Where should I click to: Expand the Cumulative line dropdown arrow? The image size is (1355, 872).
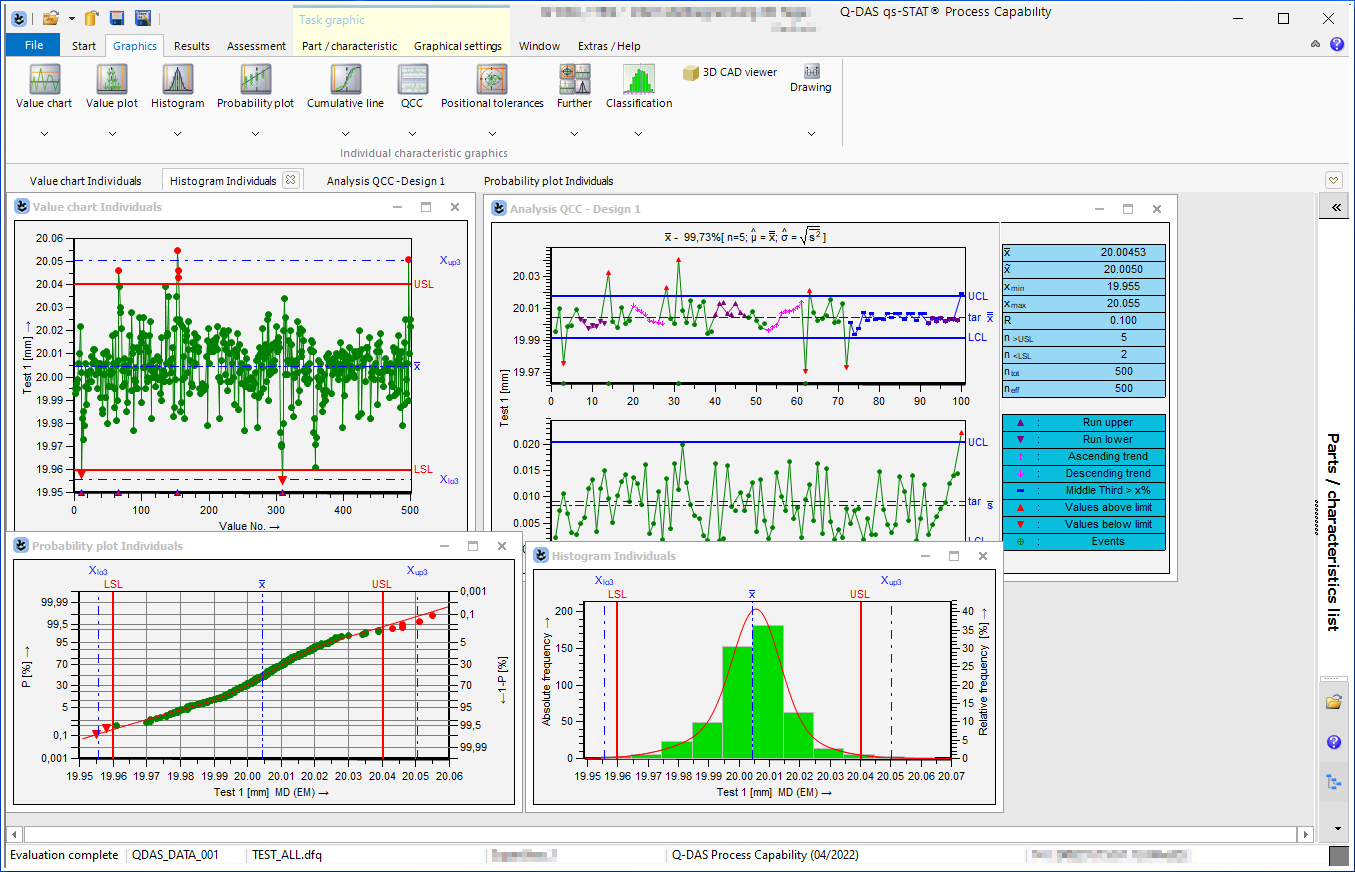pos(345,134)
